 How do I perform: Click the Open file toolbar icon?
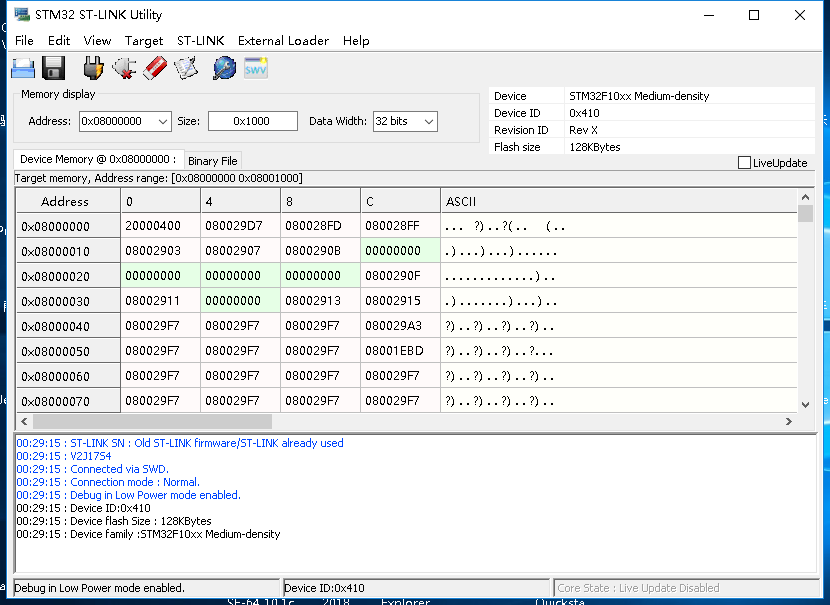(23, 68)
